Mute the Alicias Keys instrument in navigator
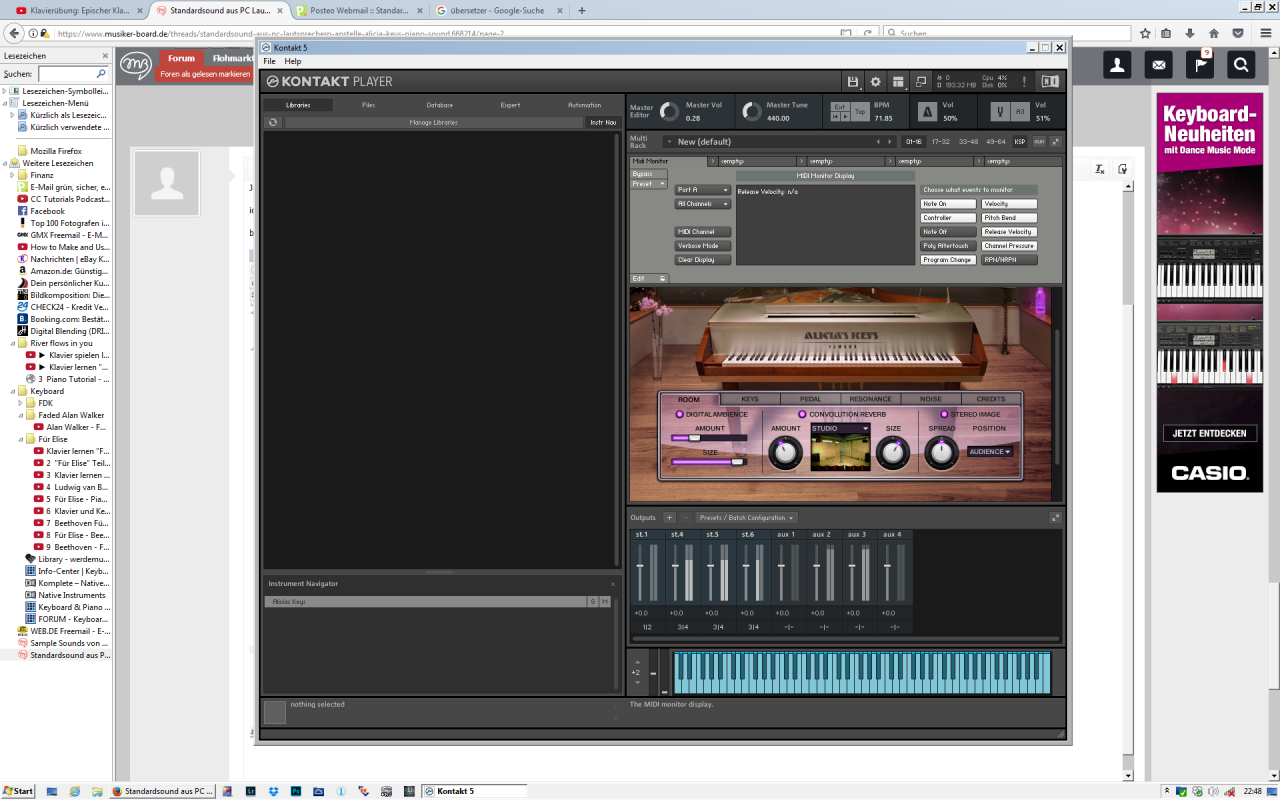 pyautogui.click(x=605, y=602)
